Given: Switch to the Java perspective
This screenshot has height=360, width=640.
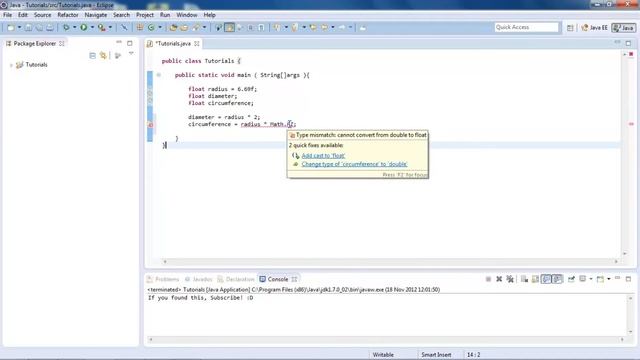Looking at the screenshot, I should [x=624, y=28].
